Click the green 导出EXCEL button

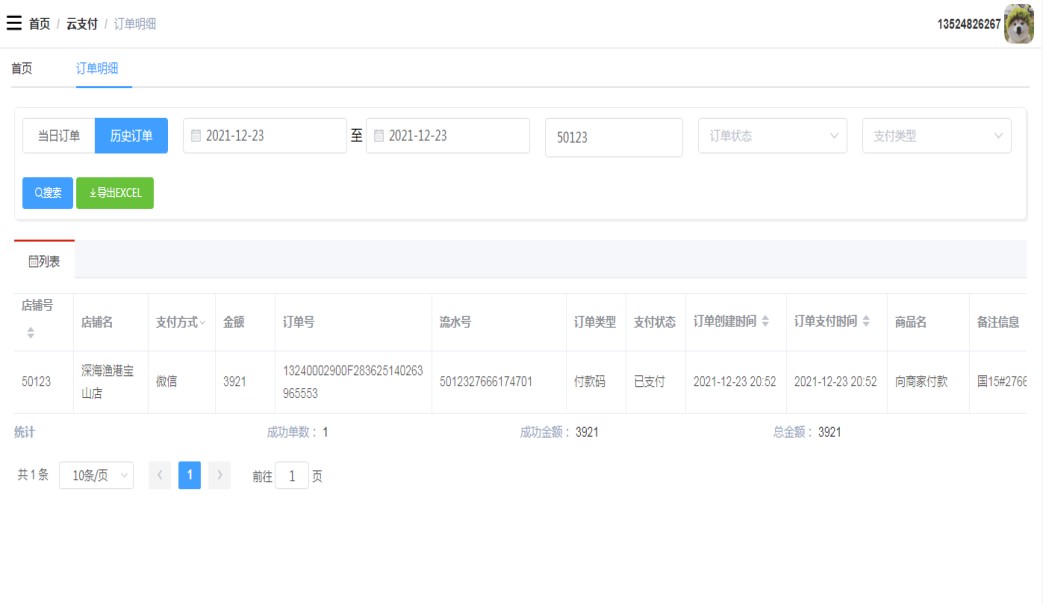pos(115,193)
